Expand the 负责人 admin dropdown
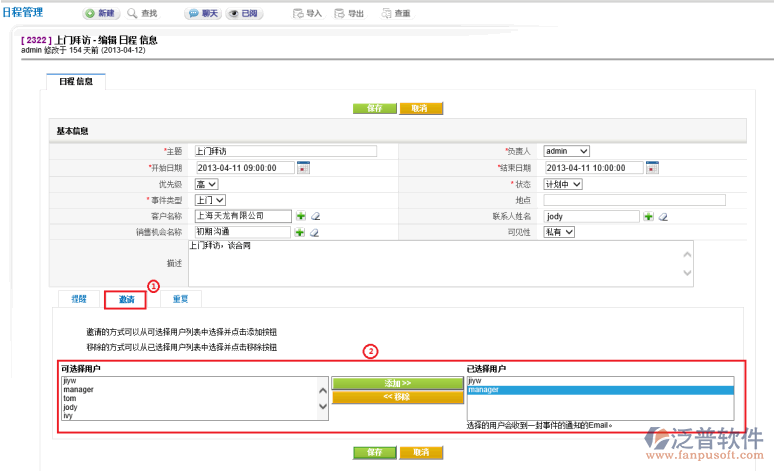 pyautogui.click(x=567, y=151)
